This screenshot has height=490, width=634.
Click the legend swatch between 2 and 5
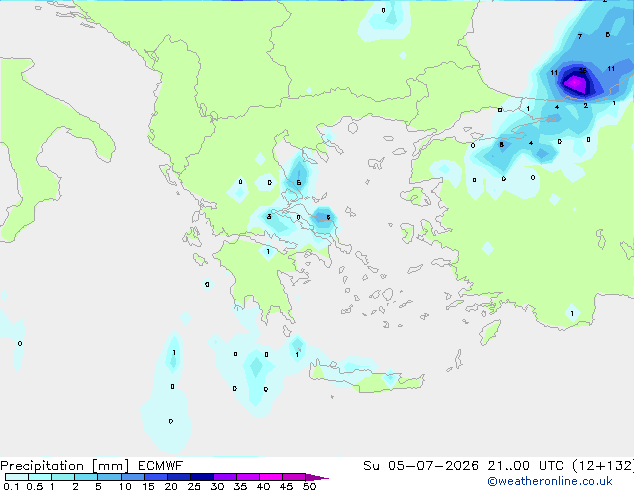86,477
